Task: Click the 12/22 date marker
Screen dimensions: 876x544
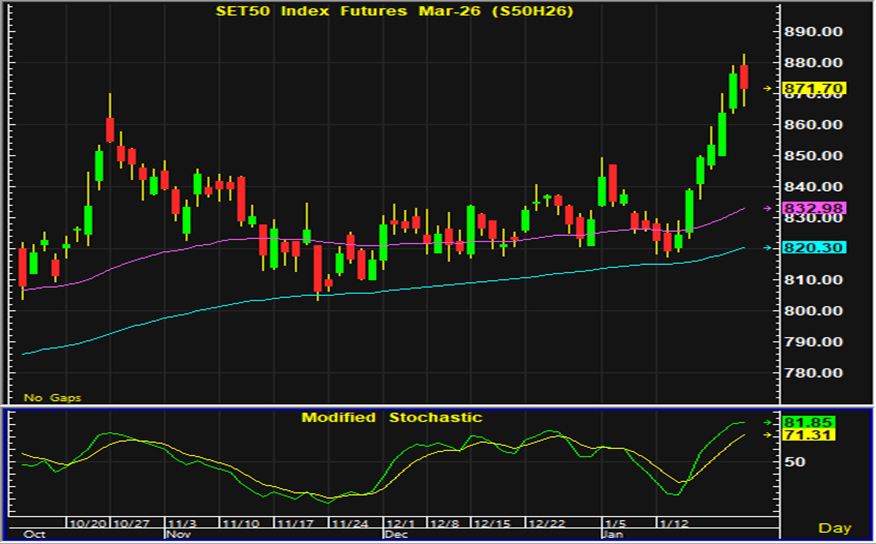Action: tap(547, 523)
